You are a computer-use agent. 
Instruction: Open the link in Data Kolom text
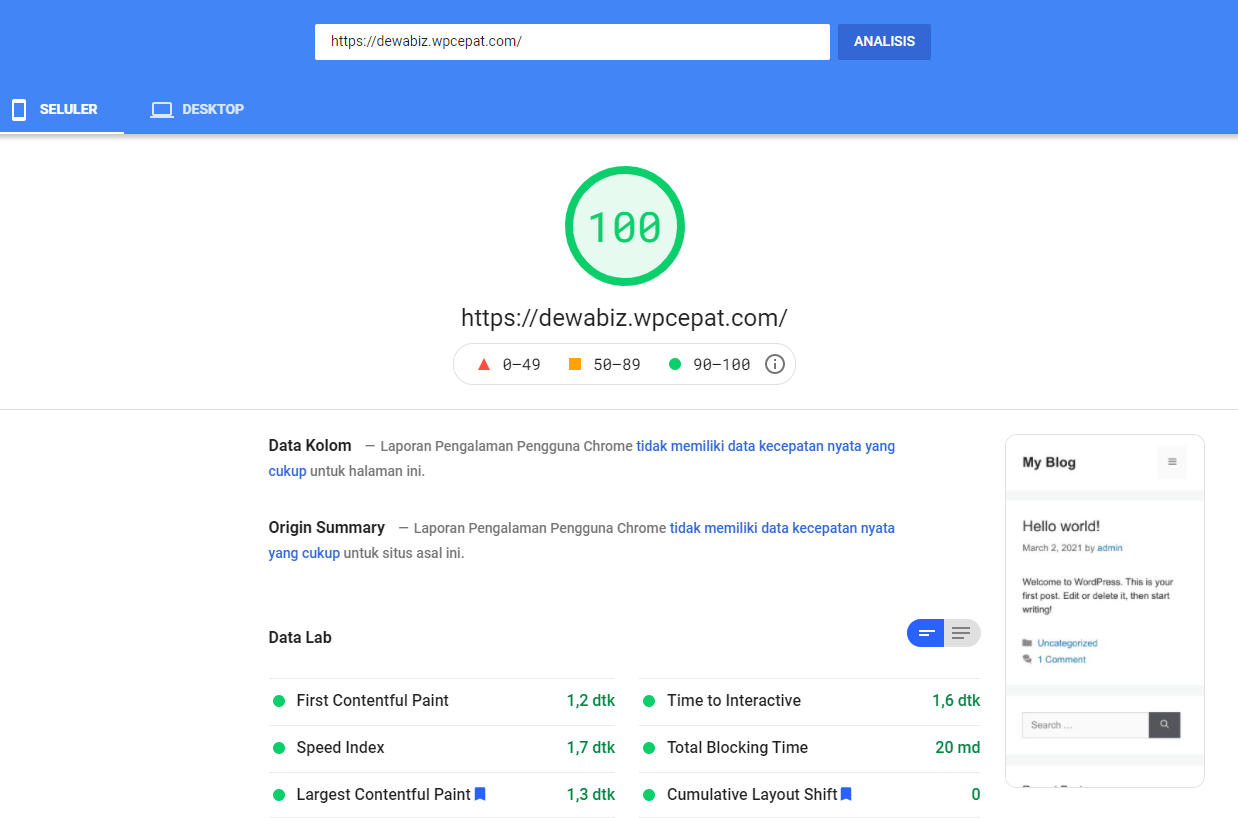point(765,446)
